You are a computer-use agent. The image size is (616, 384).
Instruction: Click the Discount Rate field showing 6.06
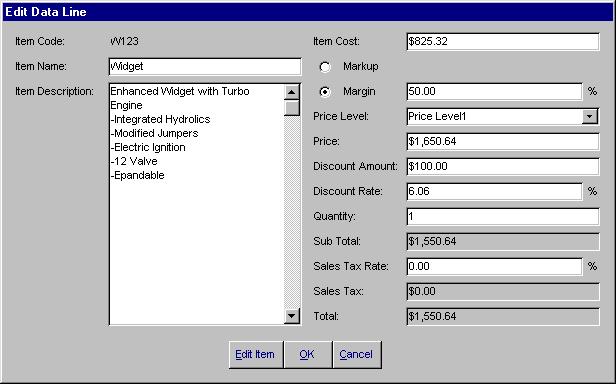494,191
